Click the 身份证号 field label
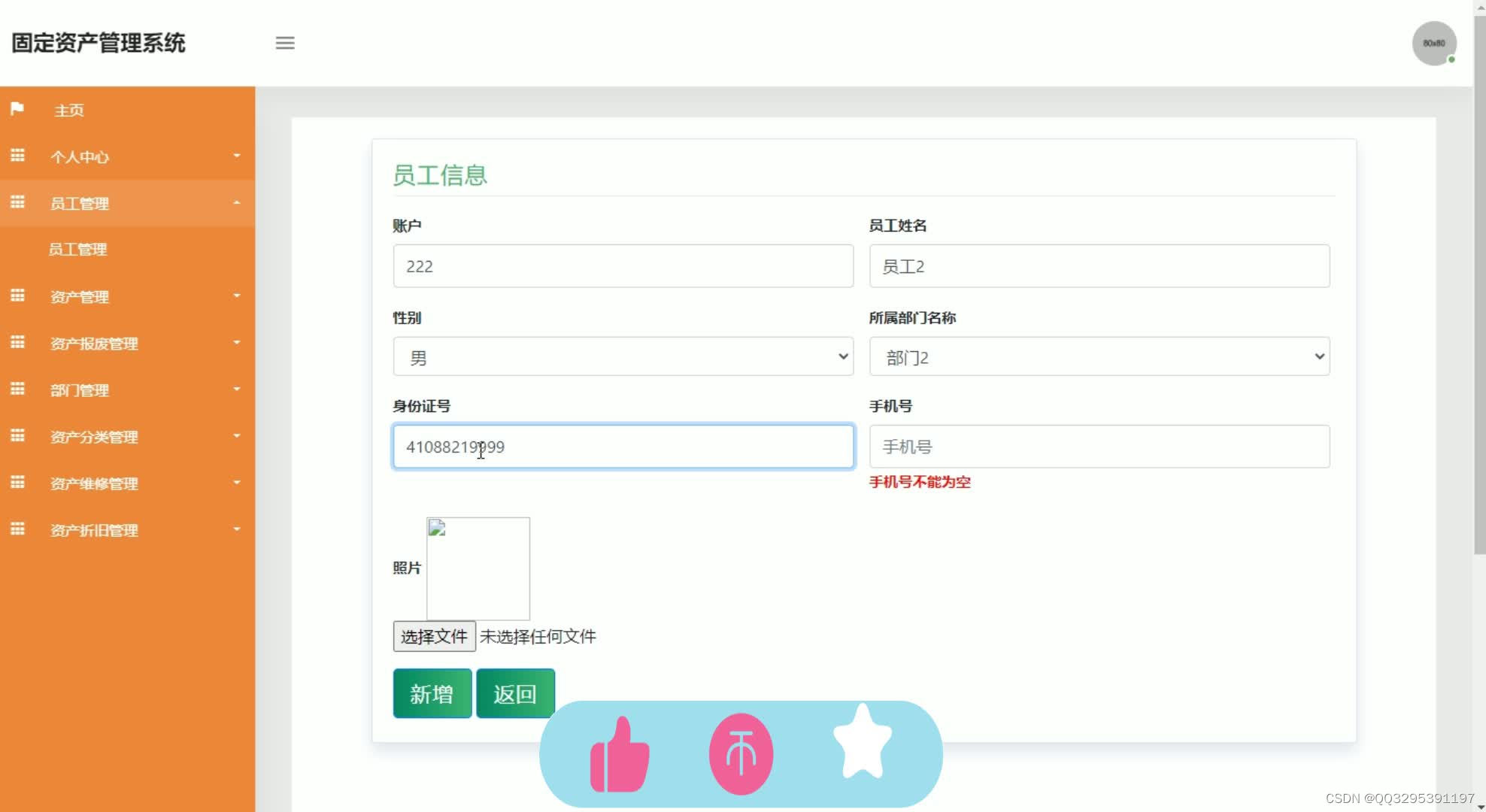1486x812 pixels. point(421,406)
